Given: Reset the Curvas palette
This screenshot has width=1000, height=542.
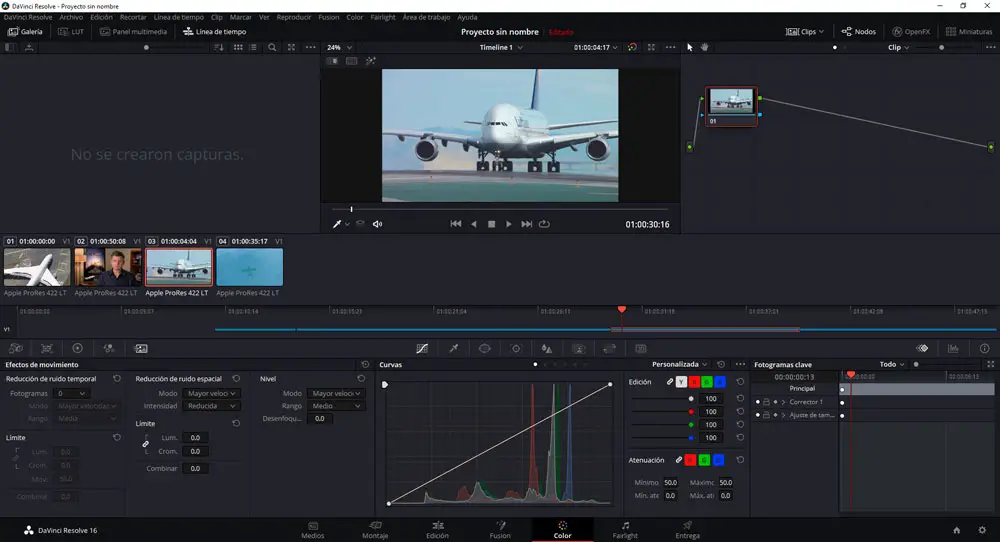Looking at the screenshot, I should [721, 365].
